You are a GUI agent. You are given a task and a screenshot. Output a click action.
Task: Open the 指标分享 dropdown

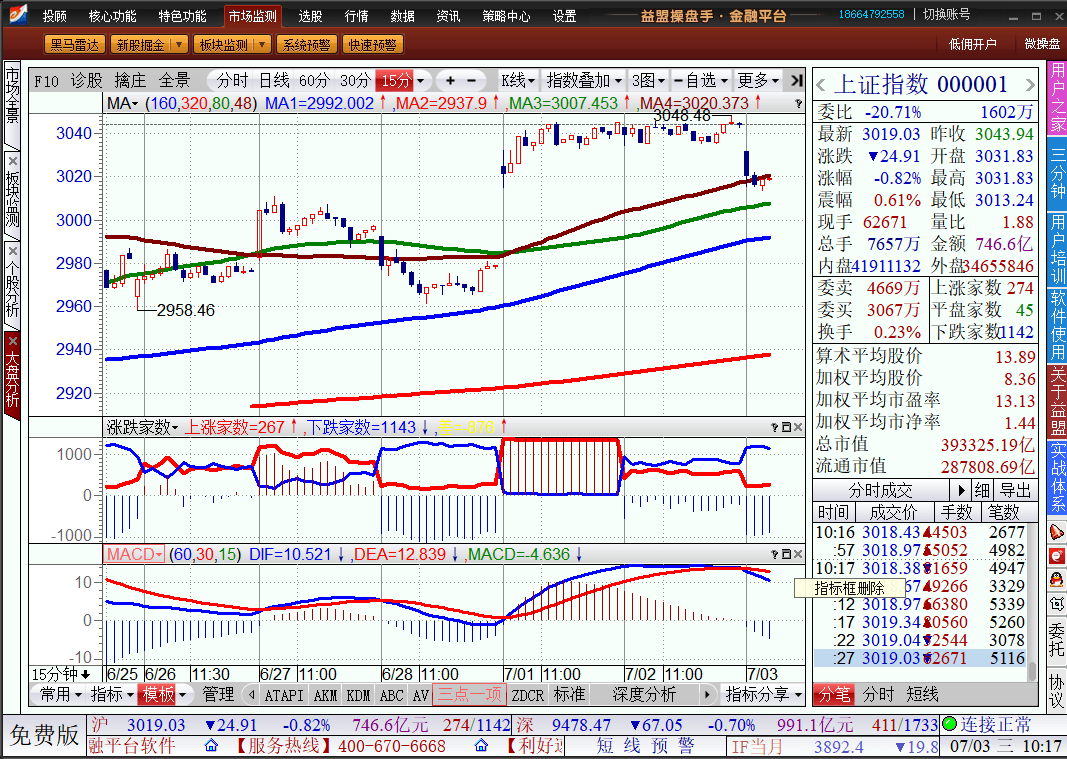[763, 694]
